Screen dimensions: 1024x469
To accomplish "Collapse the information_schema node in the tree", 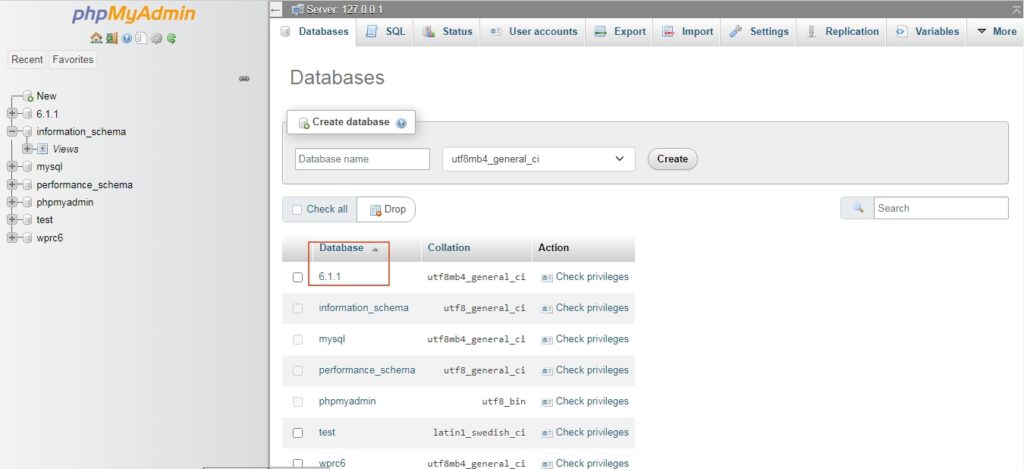I will (x=12, y=131).
